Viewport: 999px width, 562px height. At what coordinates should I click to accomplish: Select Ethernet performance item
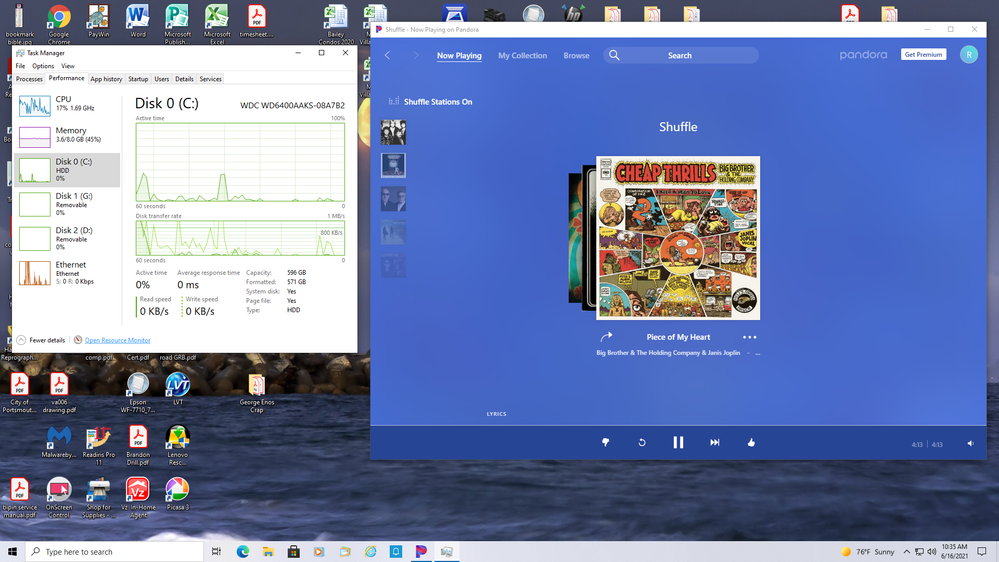(x=67, y=273)
